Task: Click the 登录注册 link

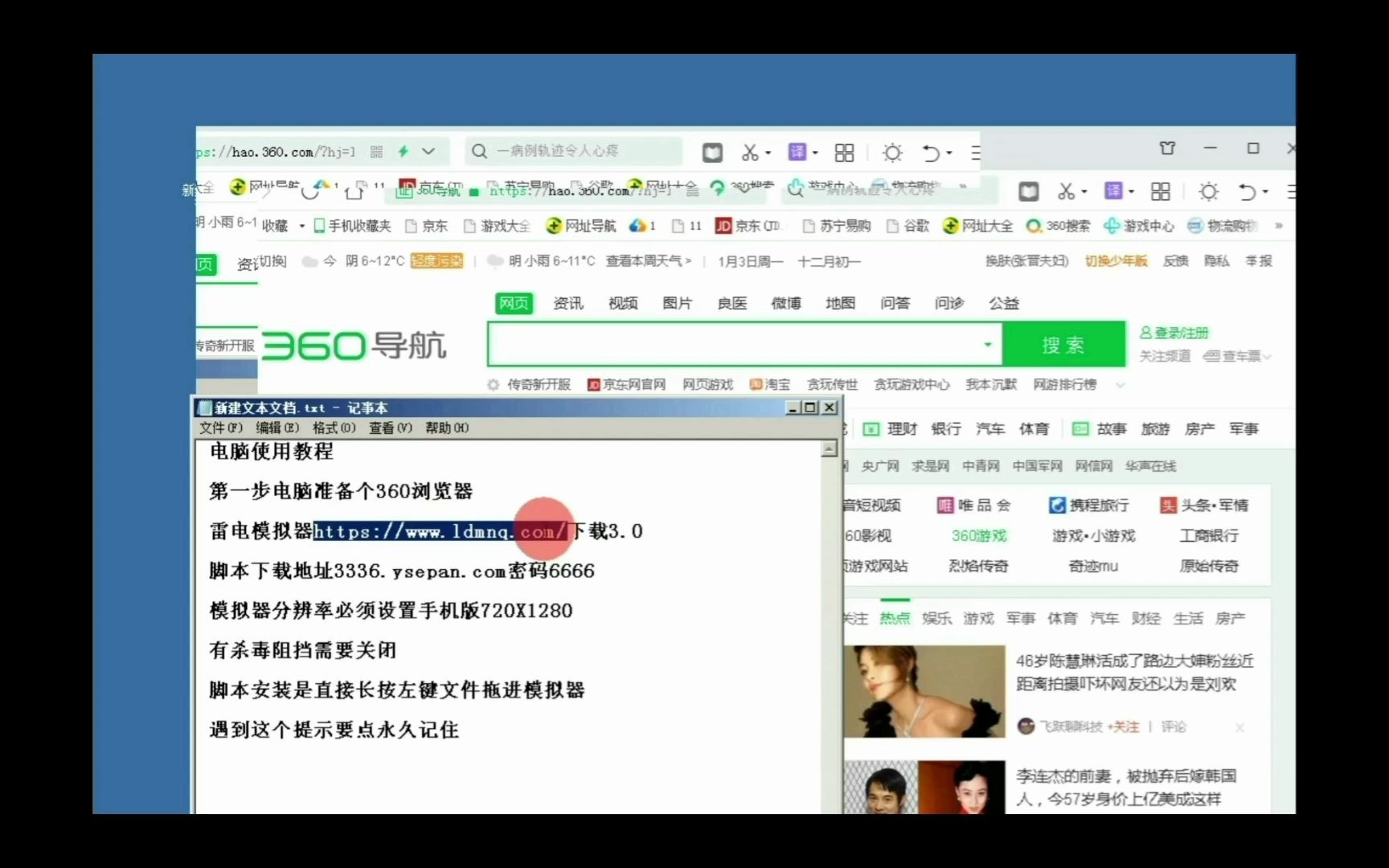Action: [x=1174, y=333]
